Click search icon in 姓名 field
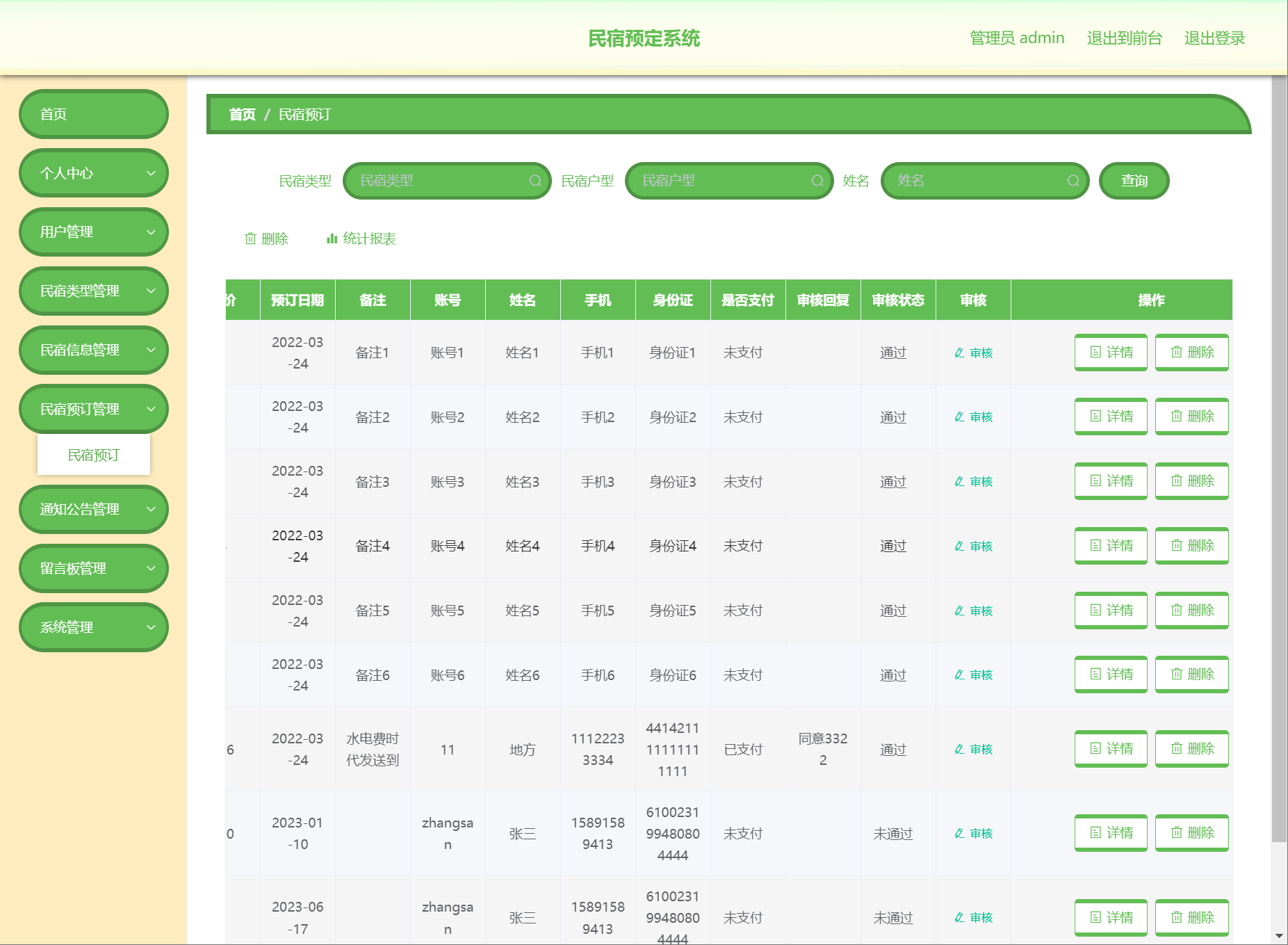The width and height of the screenshot is (1288, 945). pos(1073,181)
